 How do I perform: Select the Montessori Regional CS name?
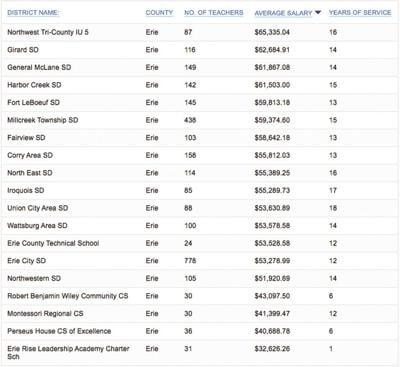[x=45, y=314]
